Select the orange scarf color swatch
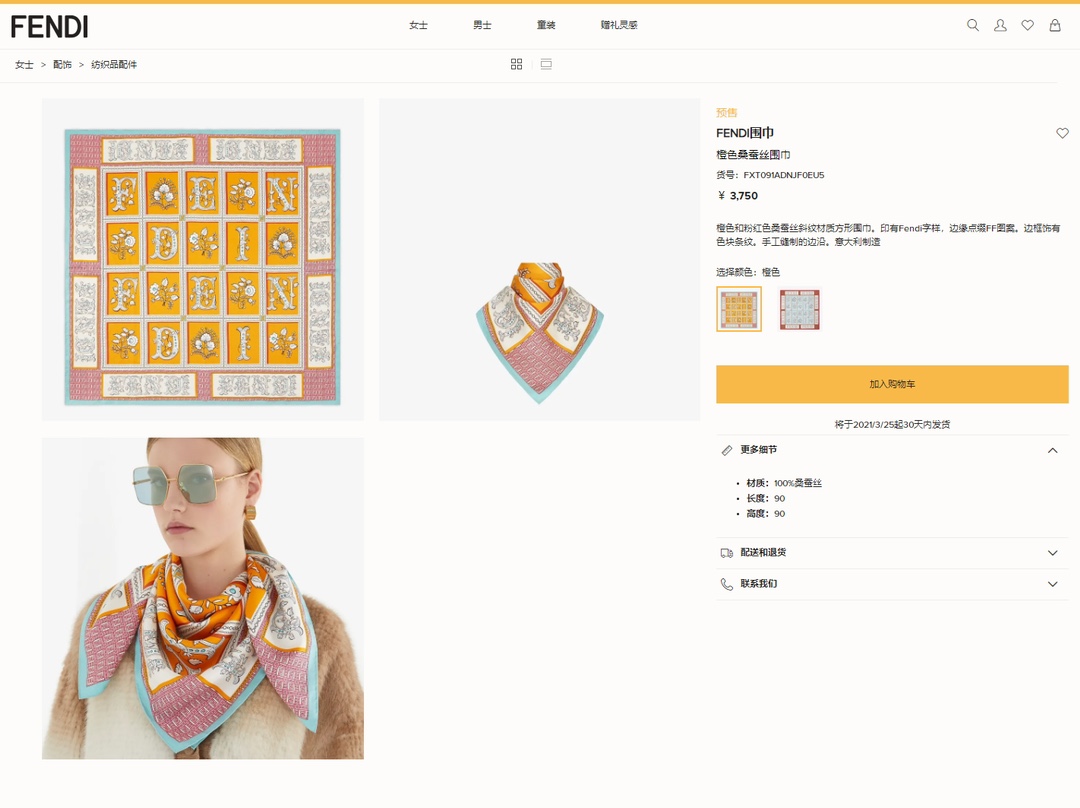1080x808 pixels. pos(739,309)
